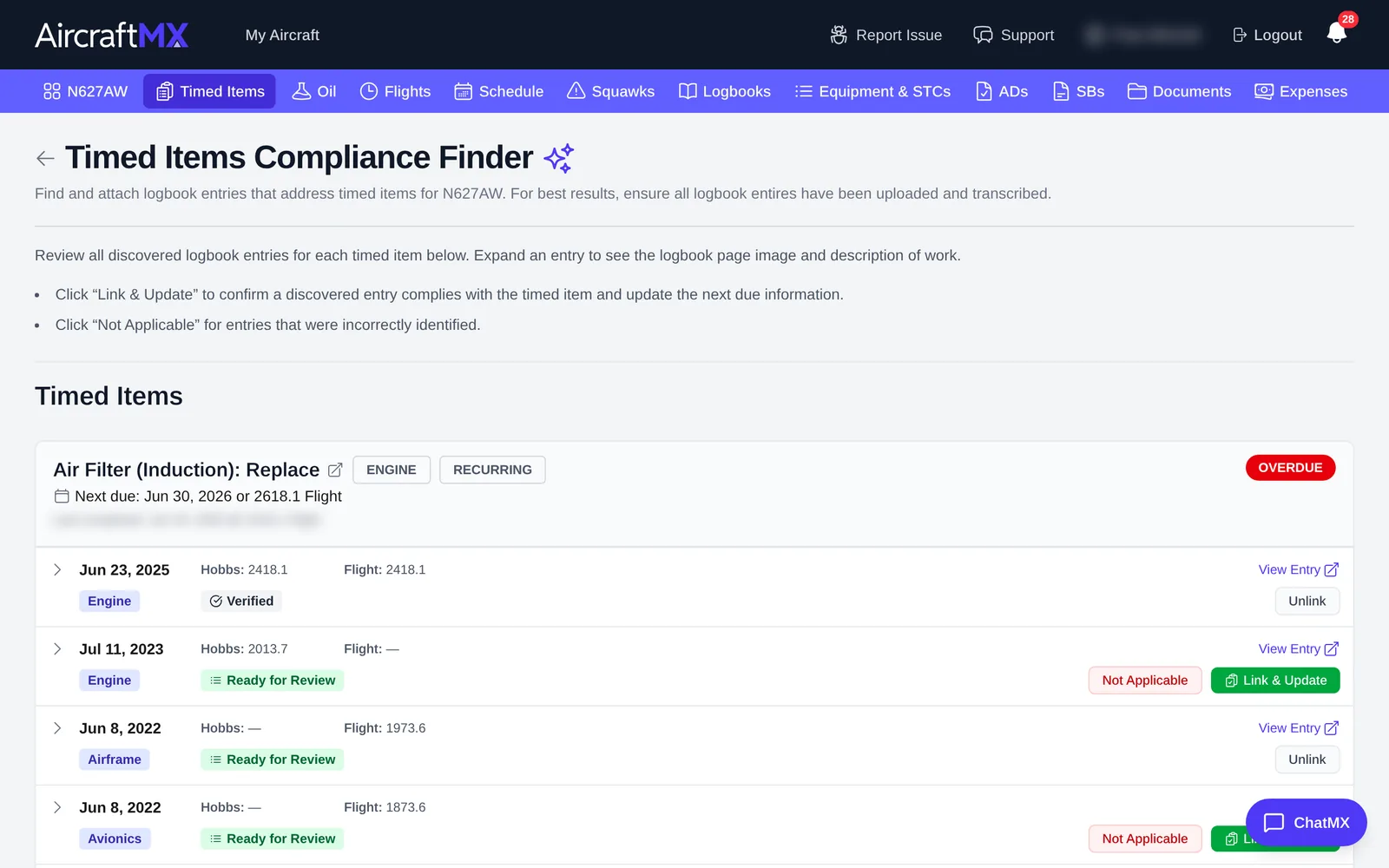Link & Update the Jul 11, 2023 entry
Image resolution: width=1389 pixels, height=868 pixels.
pyautogui.click(x=1275, y=681)
